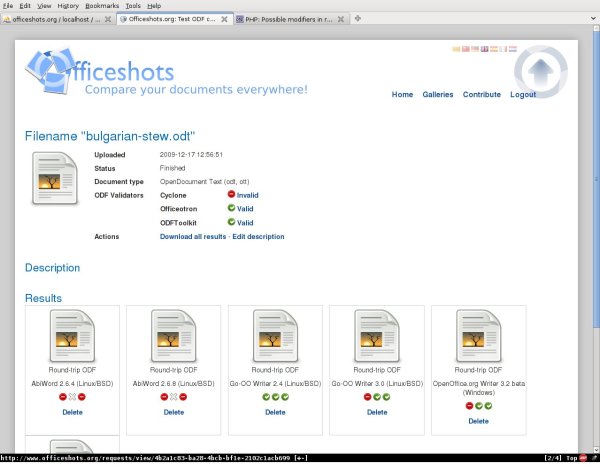Delete the AbiWord 2.6.8 result

[174, 412]
